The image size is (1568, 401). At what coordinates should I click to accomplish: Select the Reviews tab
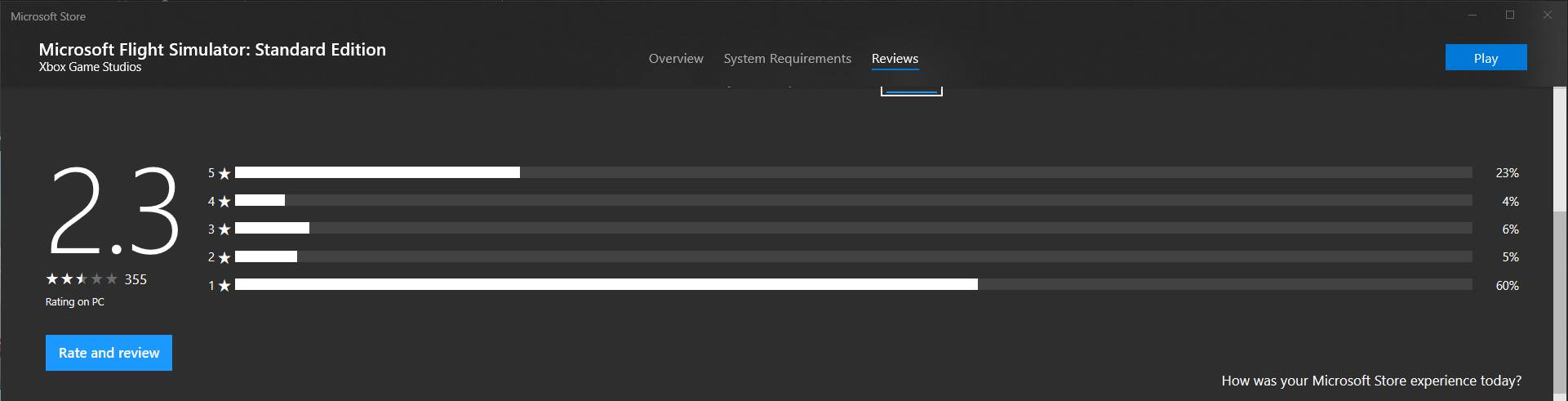tap(895, 59)
